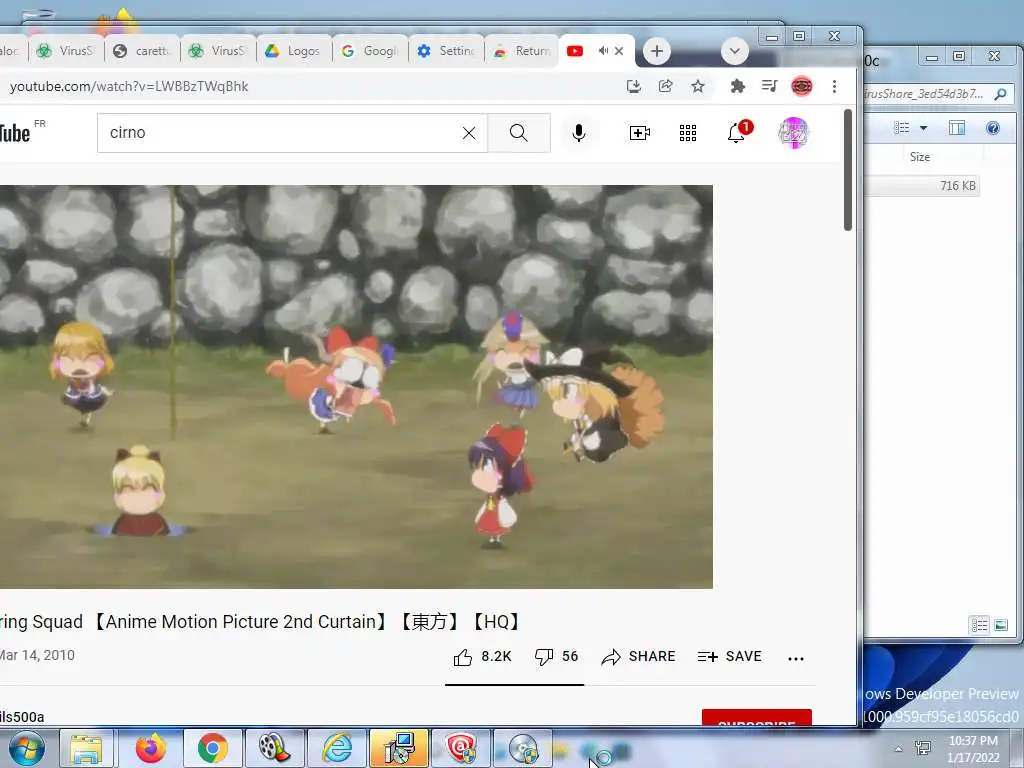Click the video player frame
This screenshot has height=768, width=1024.
click(356, 387)
